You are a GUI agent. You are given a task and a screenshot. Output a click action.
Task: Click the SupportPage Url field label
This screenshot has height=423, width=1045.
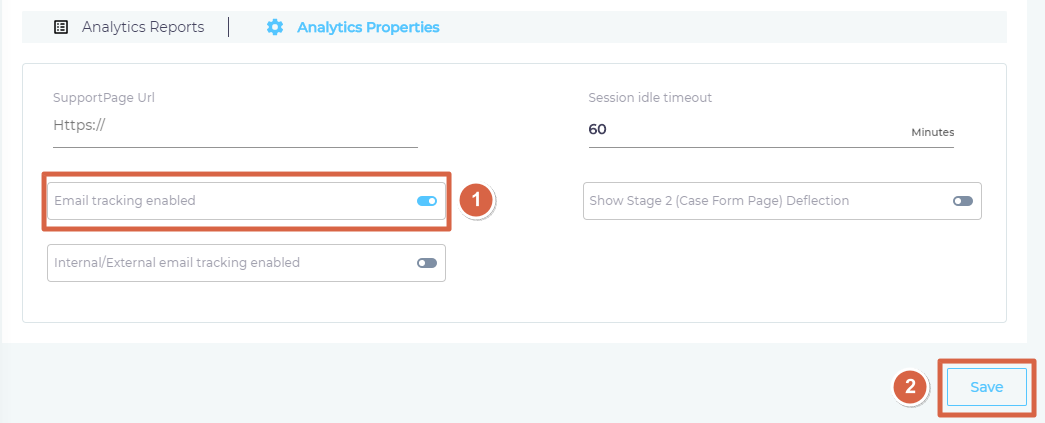[104, 98]
